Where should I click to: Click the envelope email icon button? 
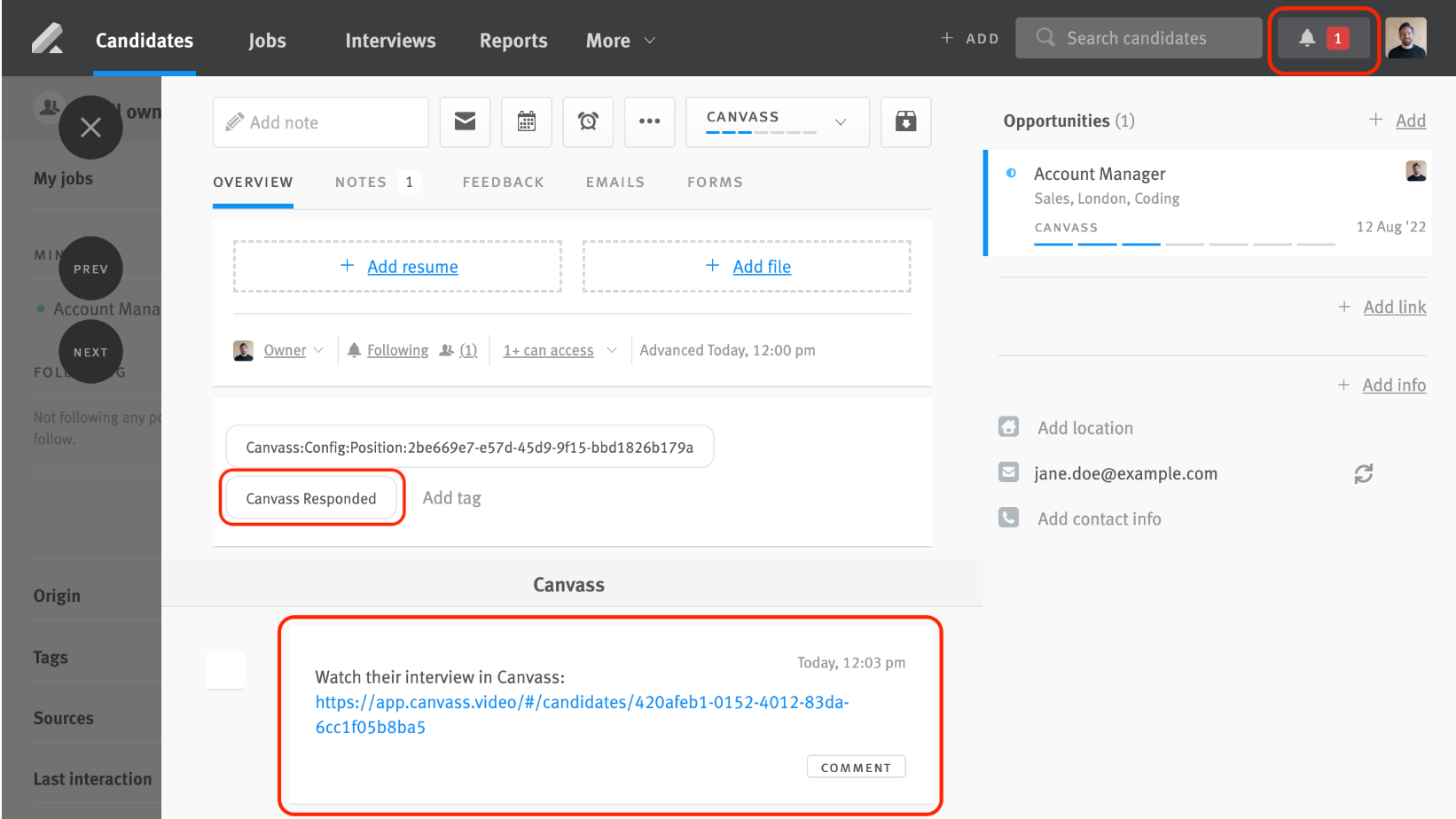(x=465, y=121)
